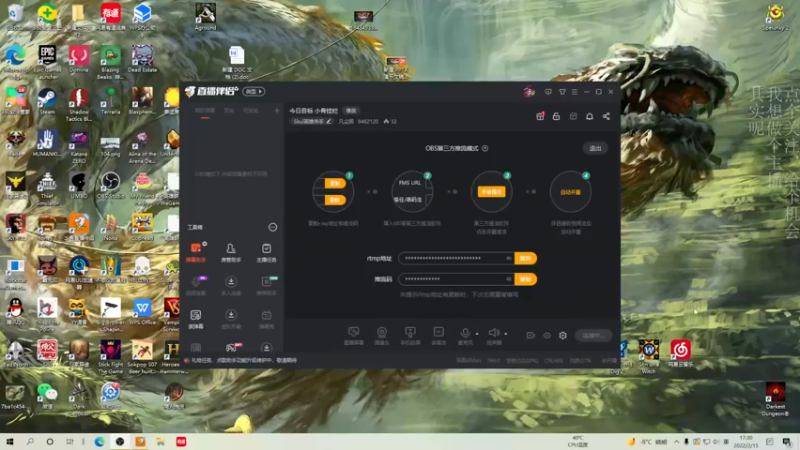Click the funnel-shaped icon in title bar
800x450 pixels.
coord(562,92)
